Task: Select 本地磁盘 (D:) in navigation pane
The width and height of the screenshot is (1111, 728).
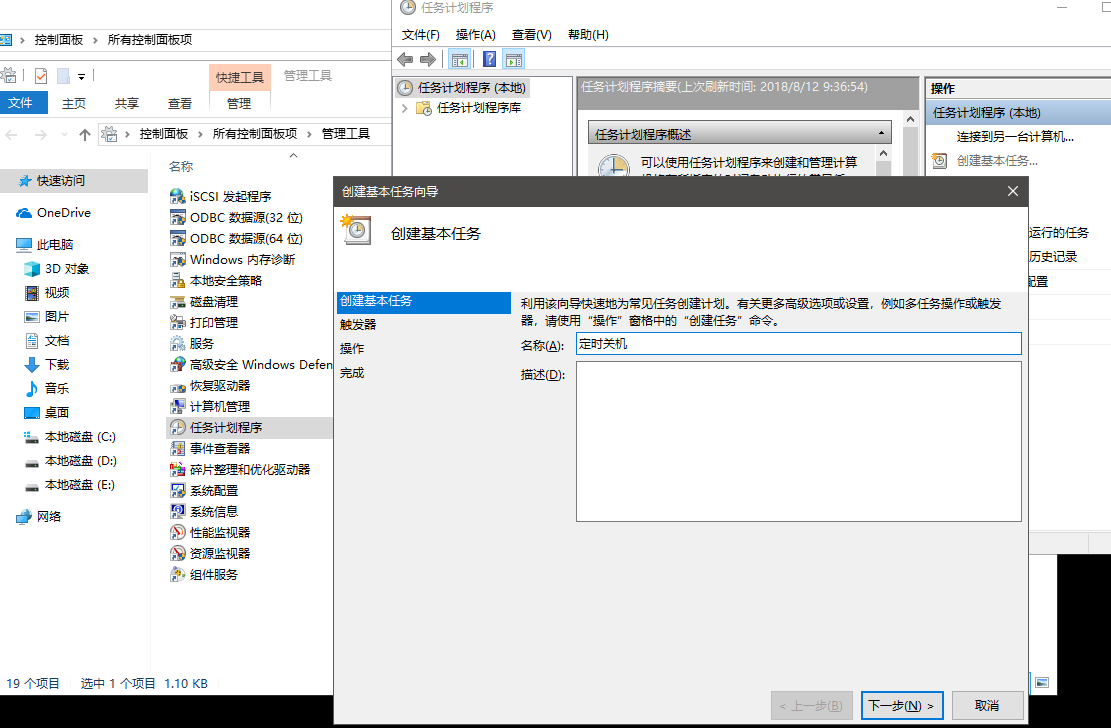Action: point(70,461)
